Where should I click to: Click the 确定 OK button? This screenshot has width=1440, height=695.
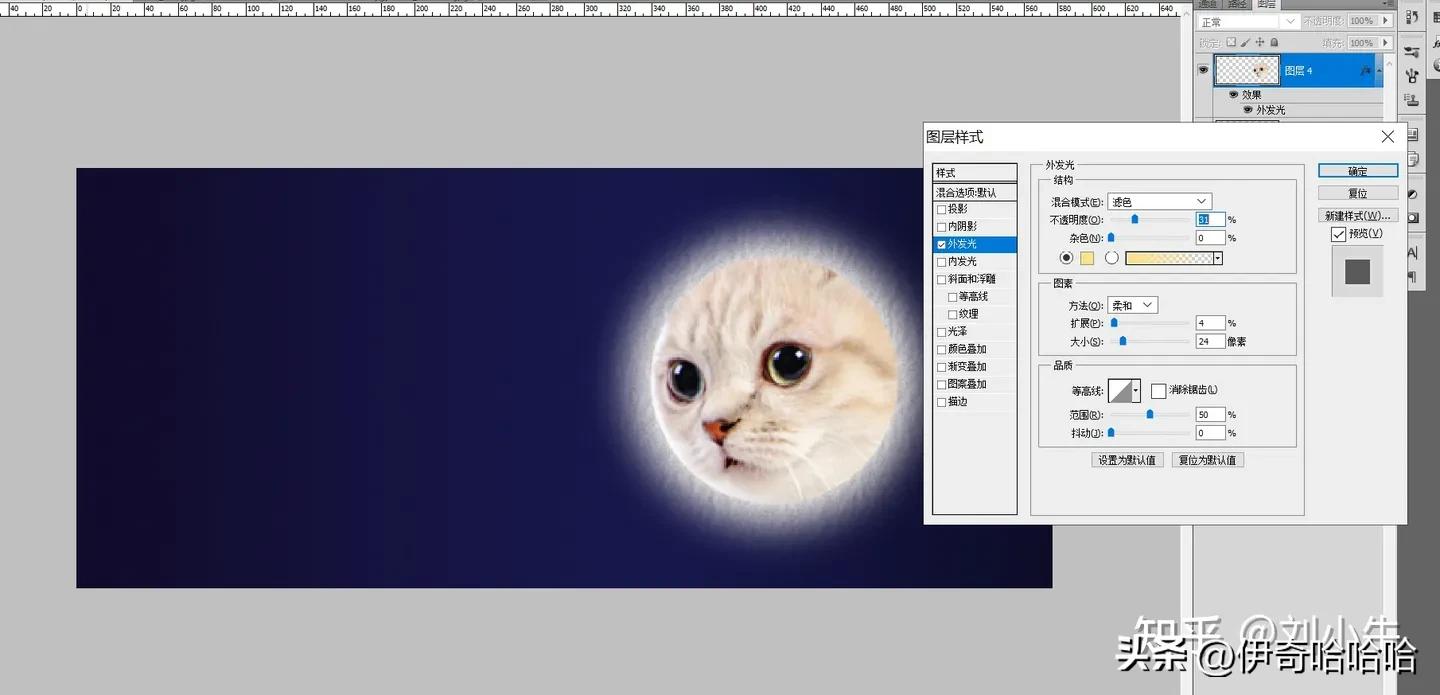(1357, 170)
